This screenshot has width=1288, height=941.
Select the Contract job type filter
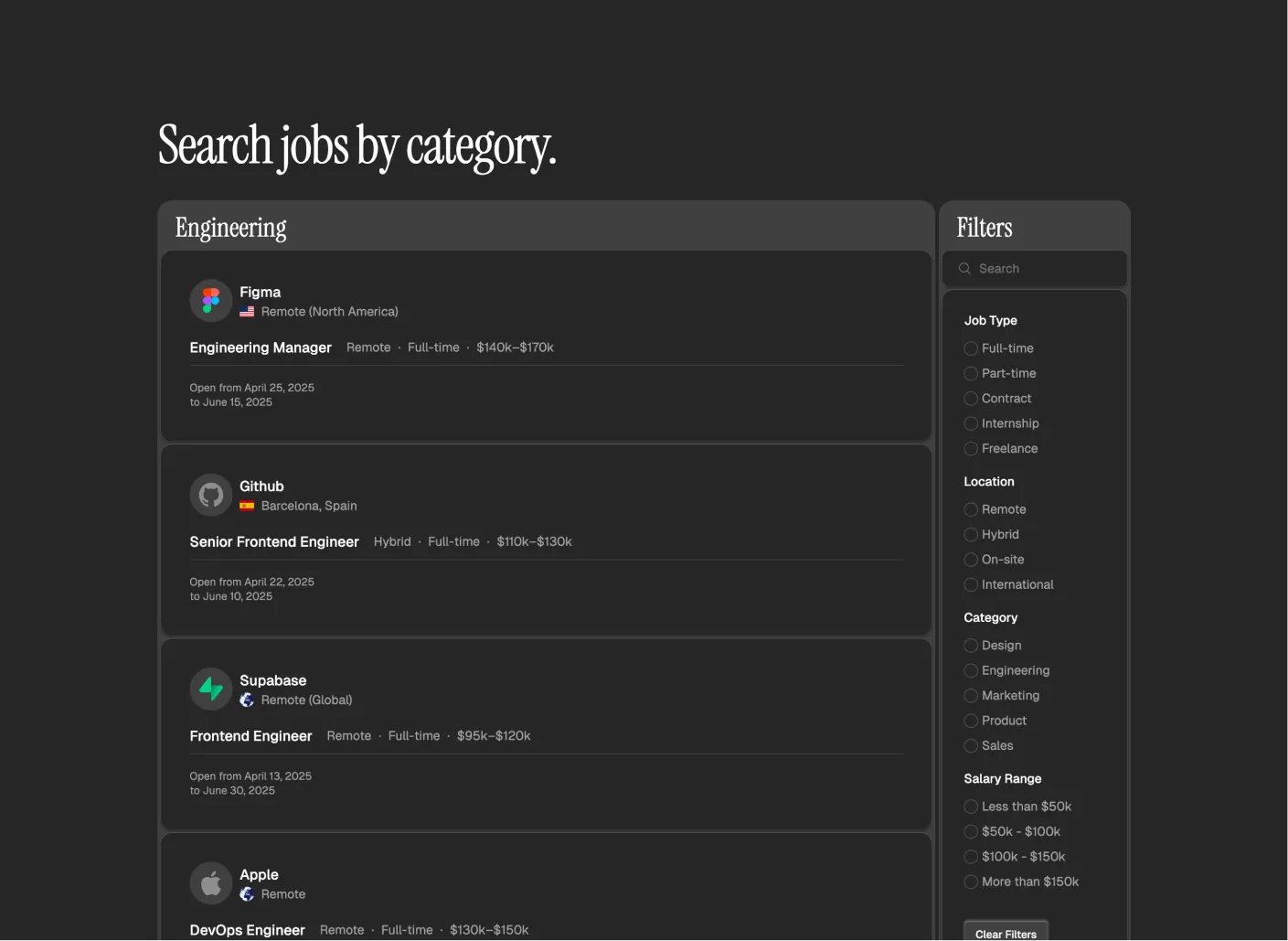pos(971,399)
